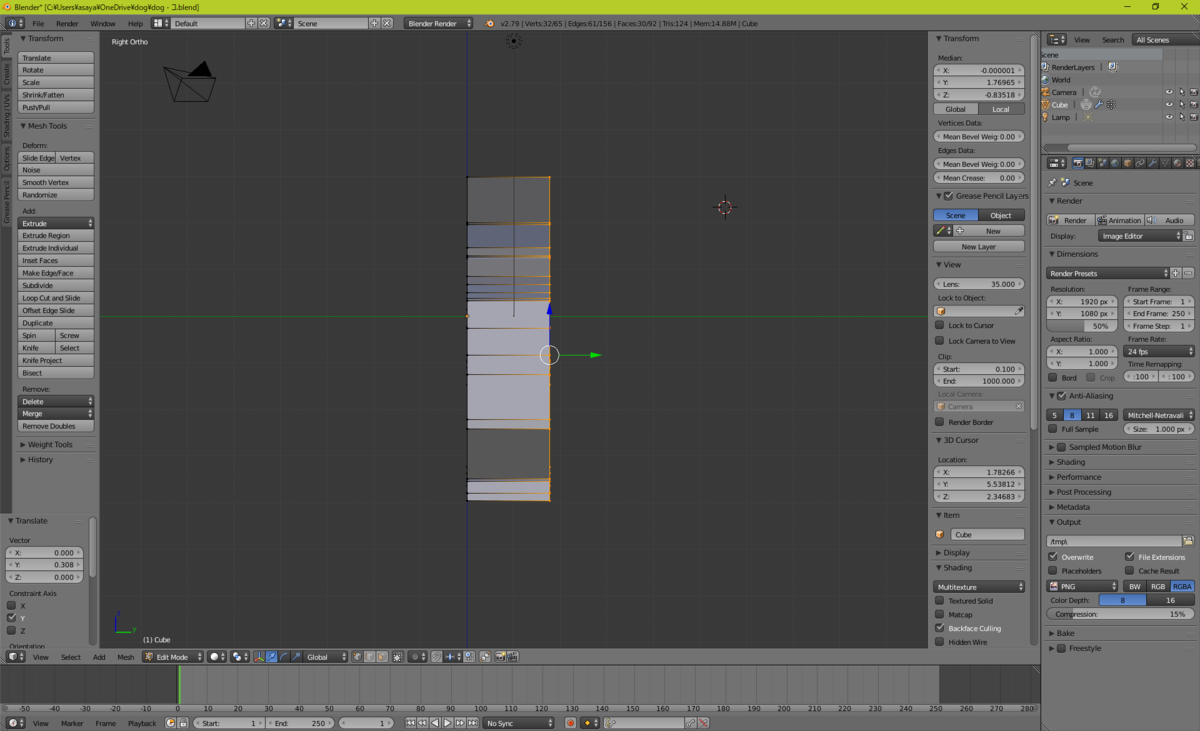Image resolution: width=1200 pixels, height=731 pixels.
Task: Click the folder icon beside output path
Action: [1189, 541]
